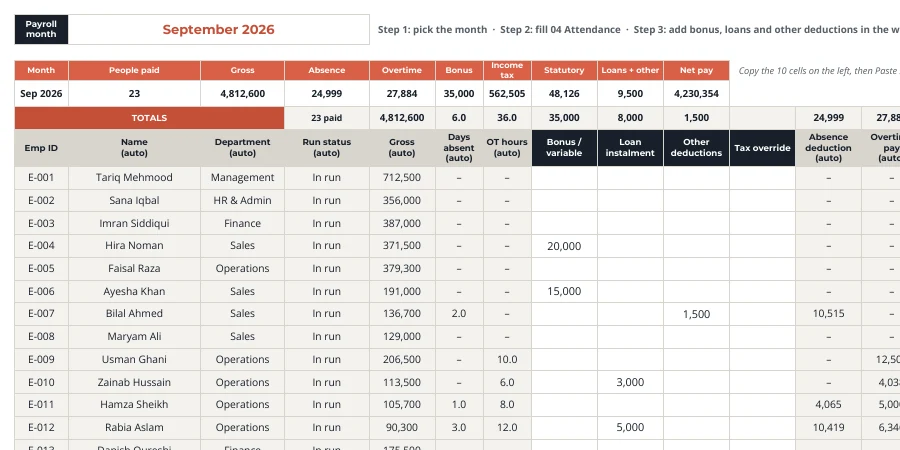Select the name Hamza Sheikh

[134, 405]
